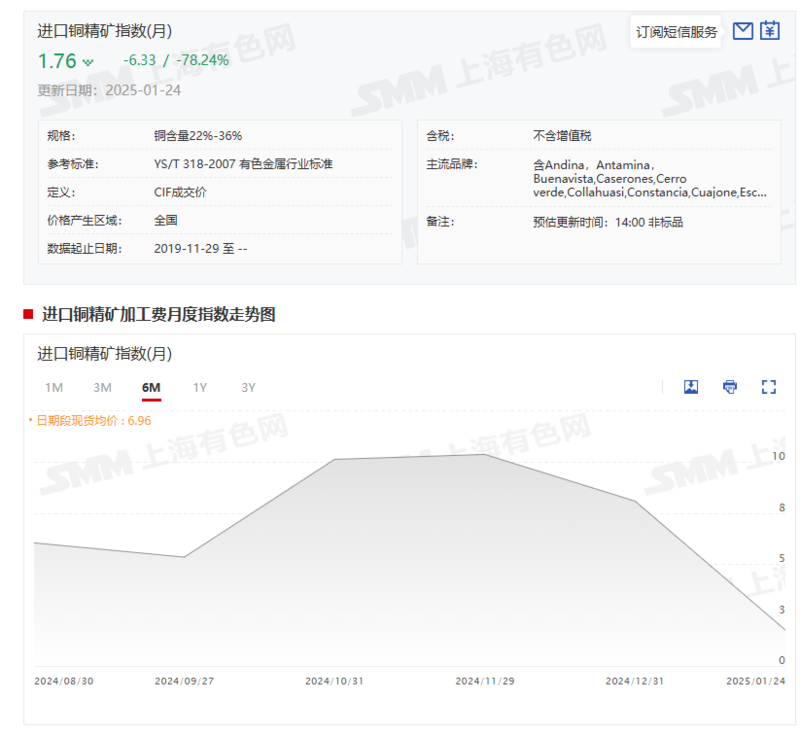Switch chart range to 3M
Image resolution: width=800 pixels, height=735 pixels.
pyautogui.click(x=102, y=388)
